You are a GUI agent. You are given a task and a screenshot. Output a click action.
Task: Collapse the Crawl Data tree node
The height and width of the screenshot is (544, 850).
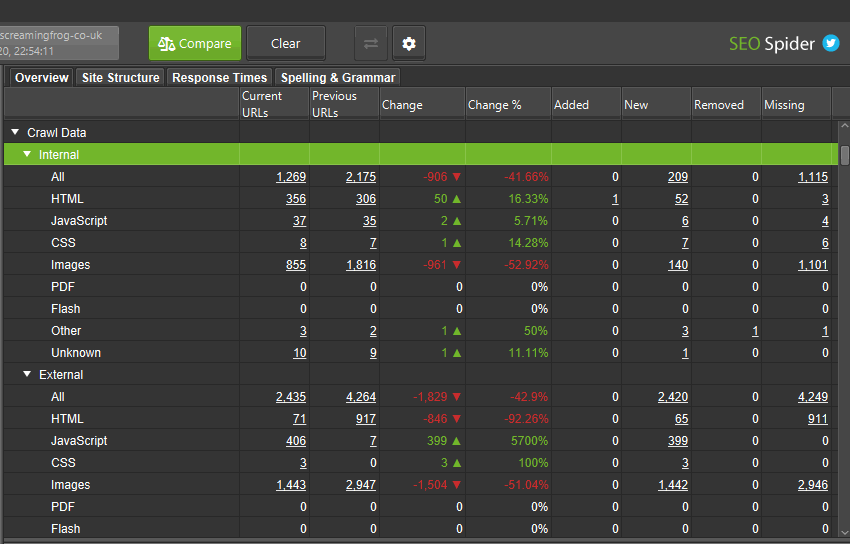click(x=15, y=132)
